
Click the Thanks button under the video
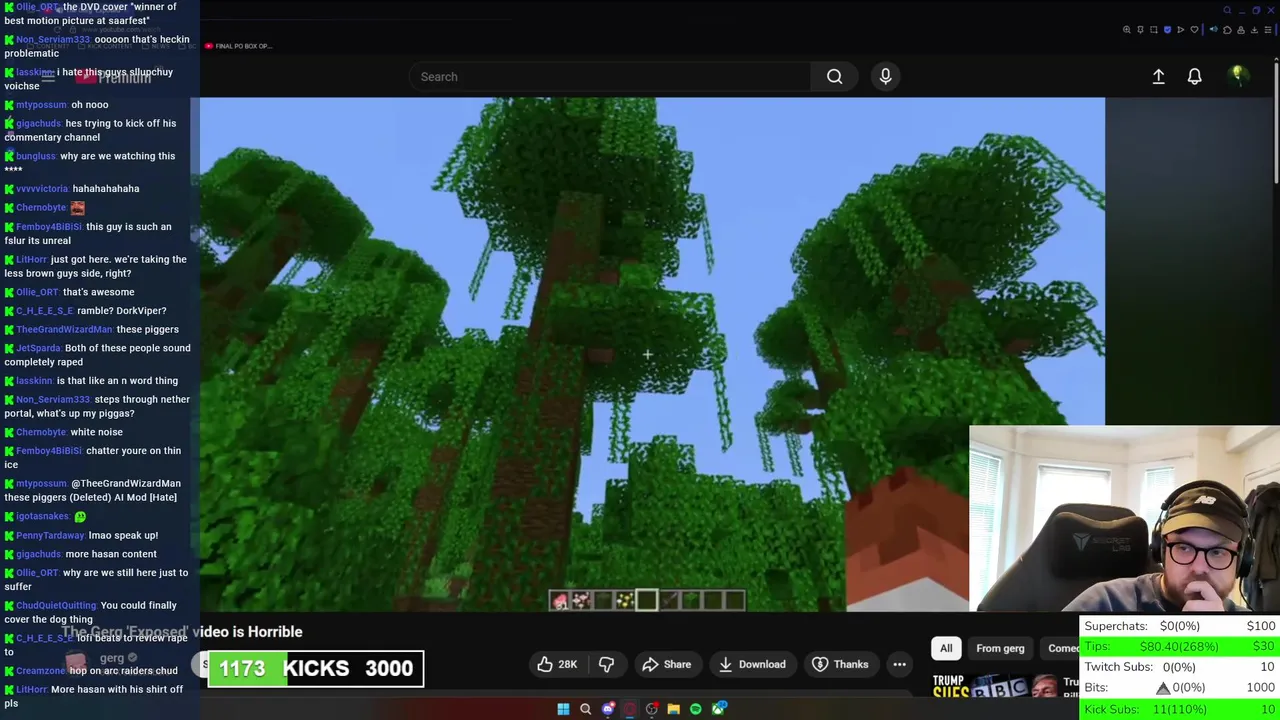pyautogui.click(x=840, y=664)
